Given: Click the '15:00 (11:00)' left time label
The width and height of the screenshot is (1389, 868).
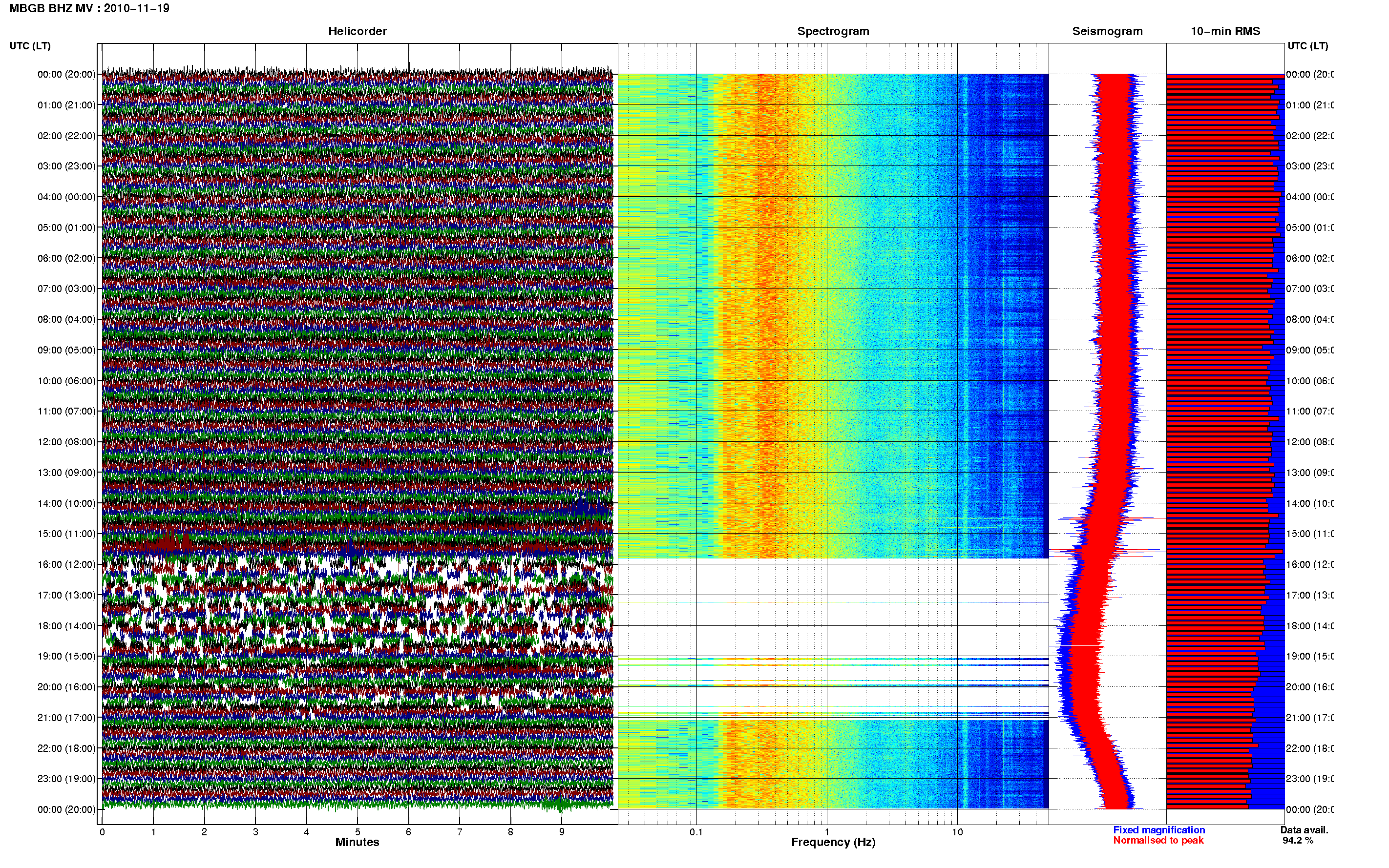Looking at the screenshot, I should (x=66, y=533).
